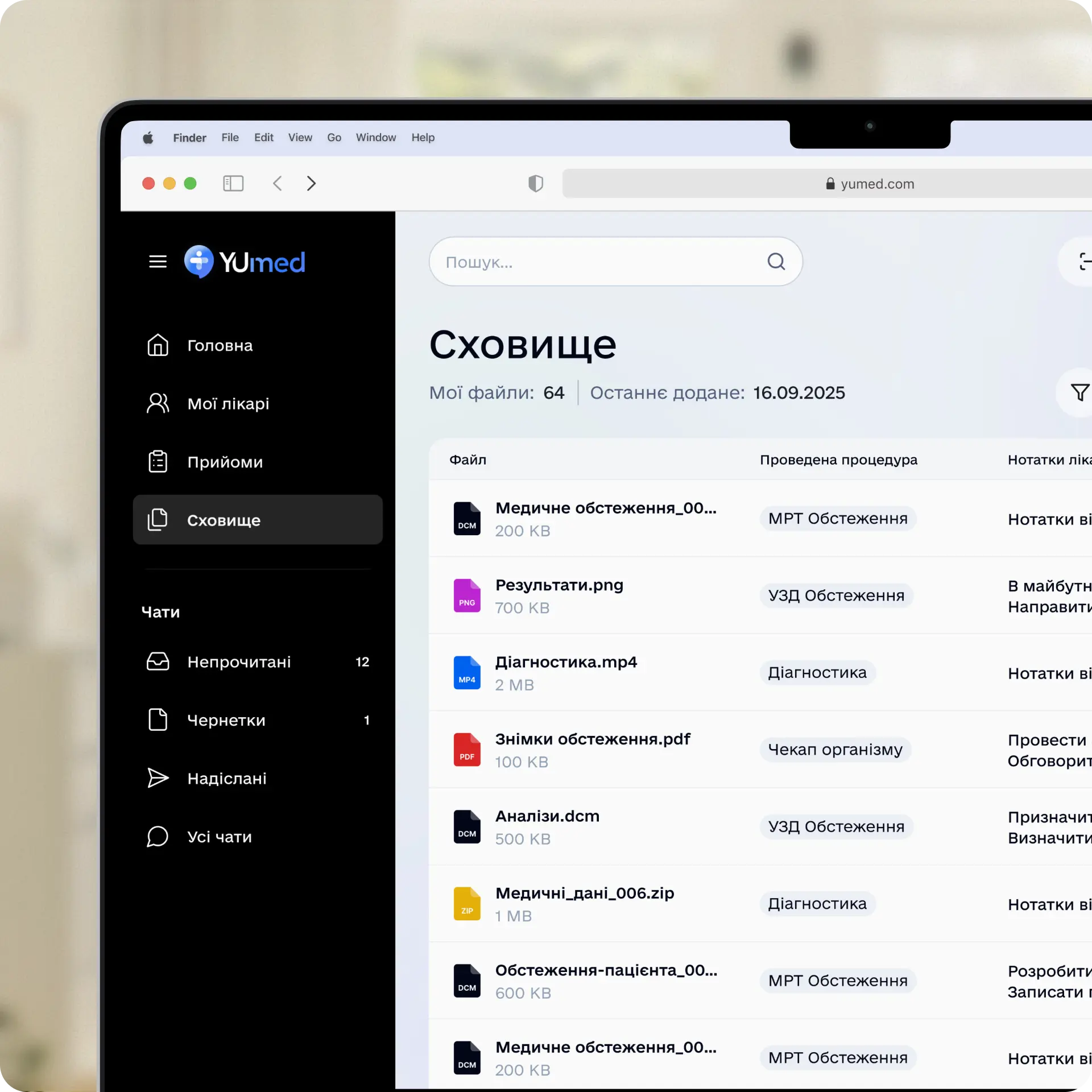Viewport: 1092px width, 1092px height.
Task: Go forward with the right chevron
Action: click(x=311, y=183)
